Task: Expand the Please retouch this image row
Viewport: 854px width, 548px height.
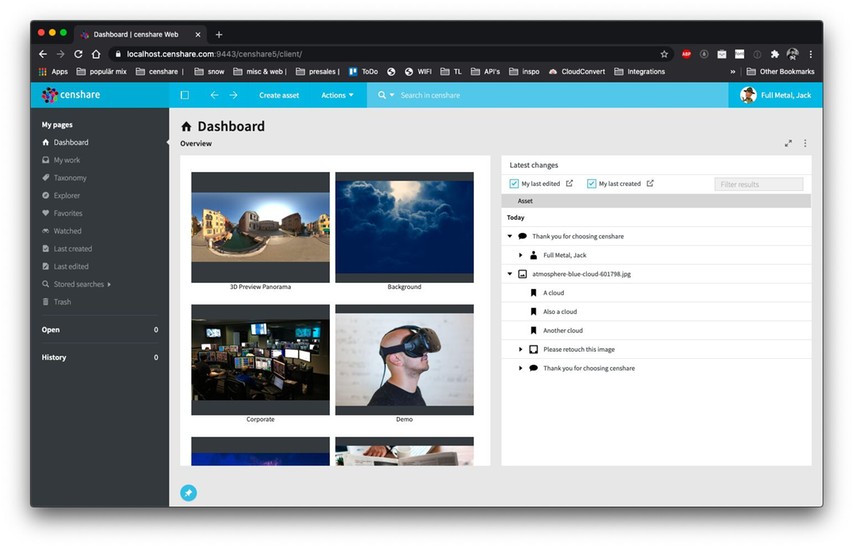Action: coord(521,349)
